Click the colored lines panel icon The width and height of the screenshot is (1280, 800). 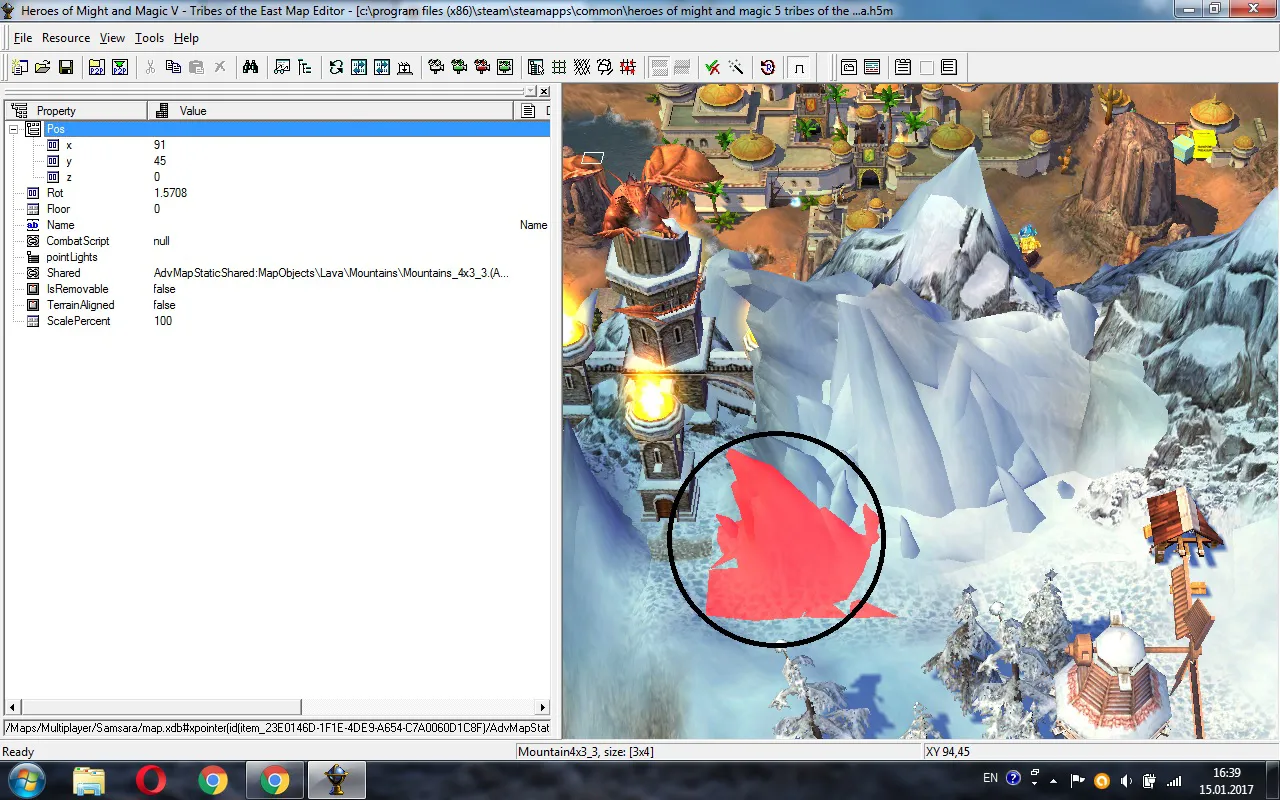click(x=872, y=67)
